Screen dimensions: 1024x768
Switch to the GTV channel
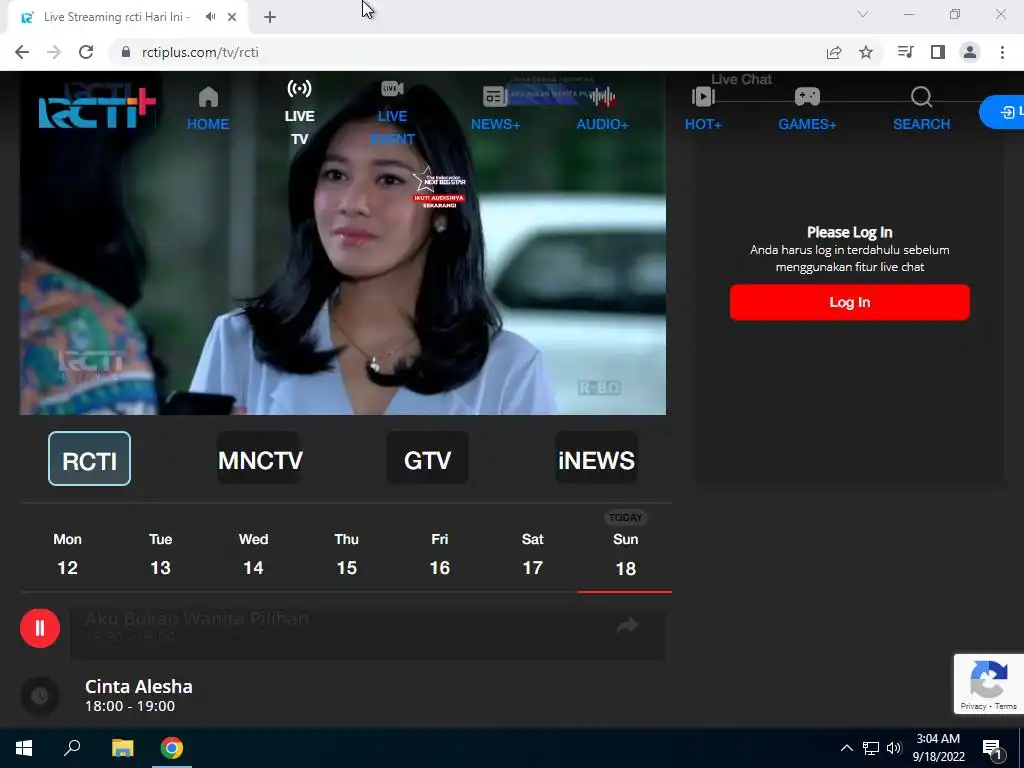click(427, 458)
